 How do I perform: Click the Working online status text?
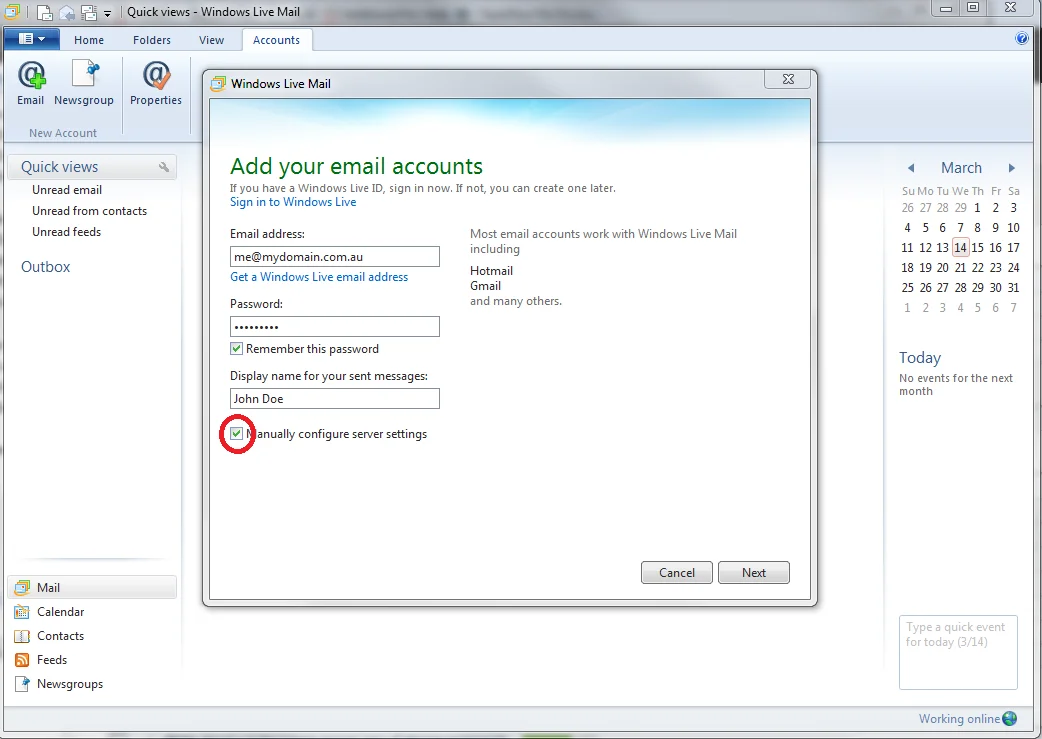click(x=959, y=719)
